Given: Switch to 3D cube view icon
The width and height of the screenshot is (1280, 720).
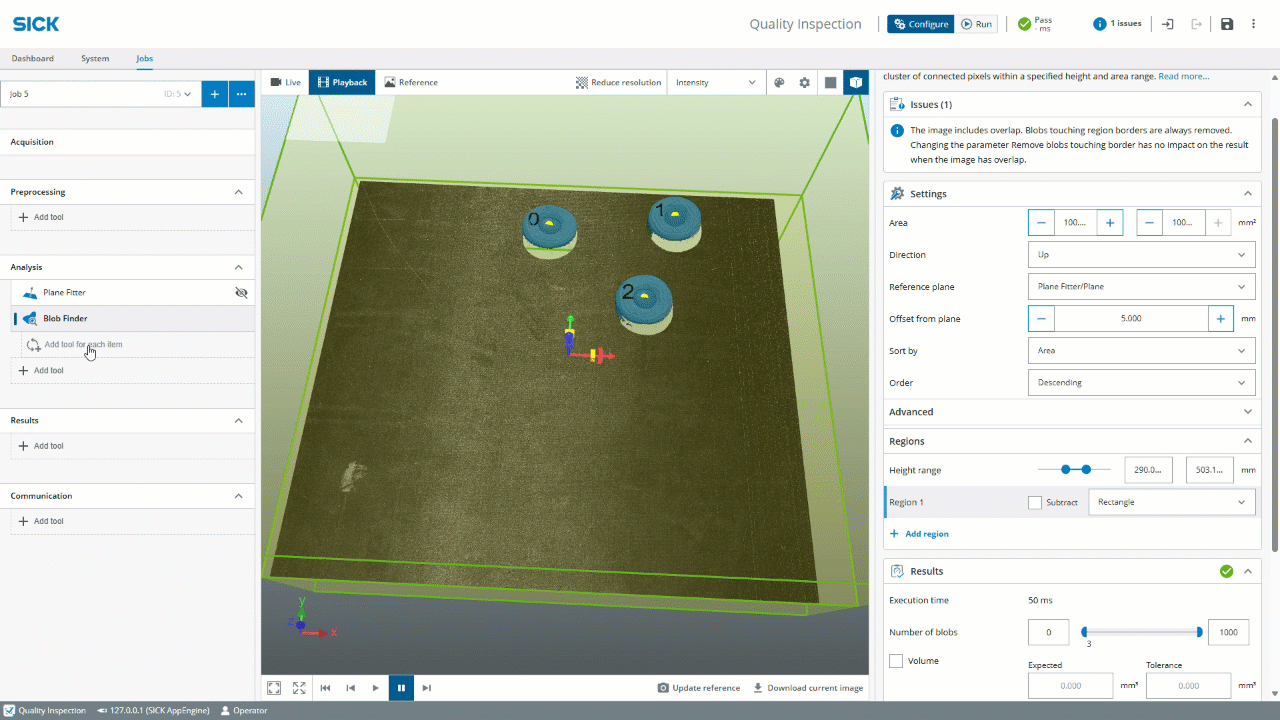Looking at the screenshot, I should pyautogui.click(x=856, y=83).
